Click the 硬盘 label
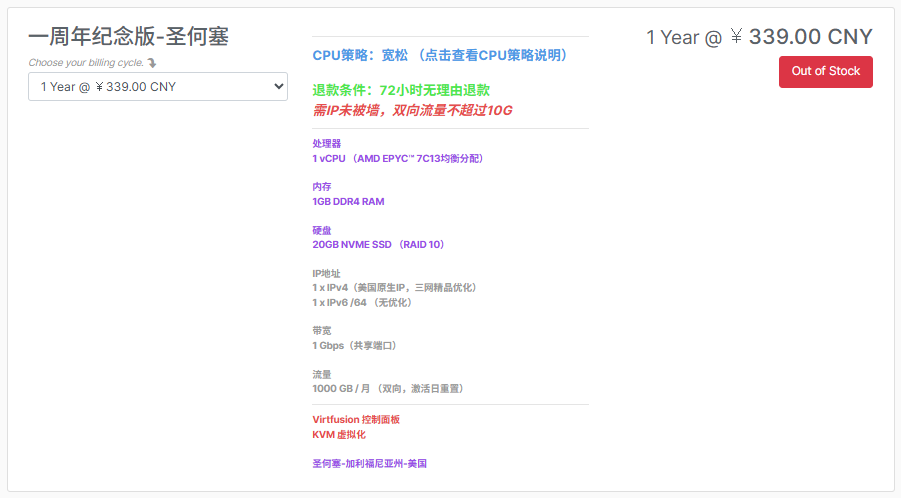 [322, 230]
